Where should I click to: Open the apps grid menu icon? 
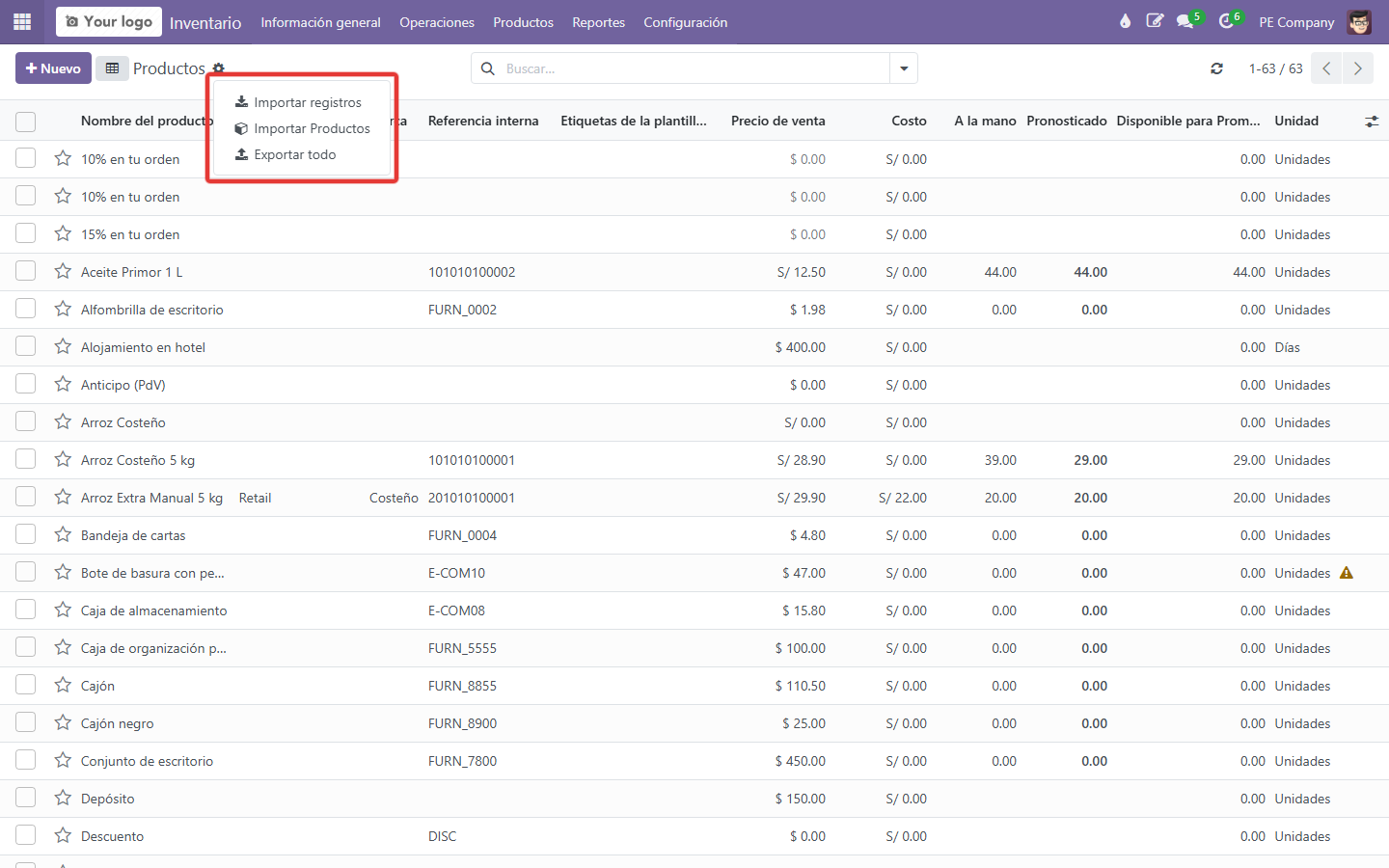pyautogui.click(x=22, y=21)
